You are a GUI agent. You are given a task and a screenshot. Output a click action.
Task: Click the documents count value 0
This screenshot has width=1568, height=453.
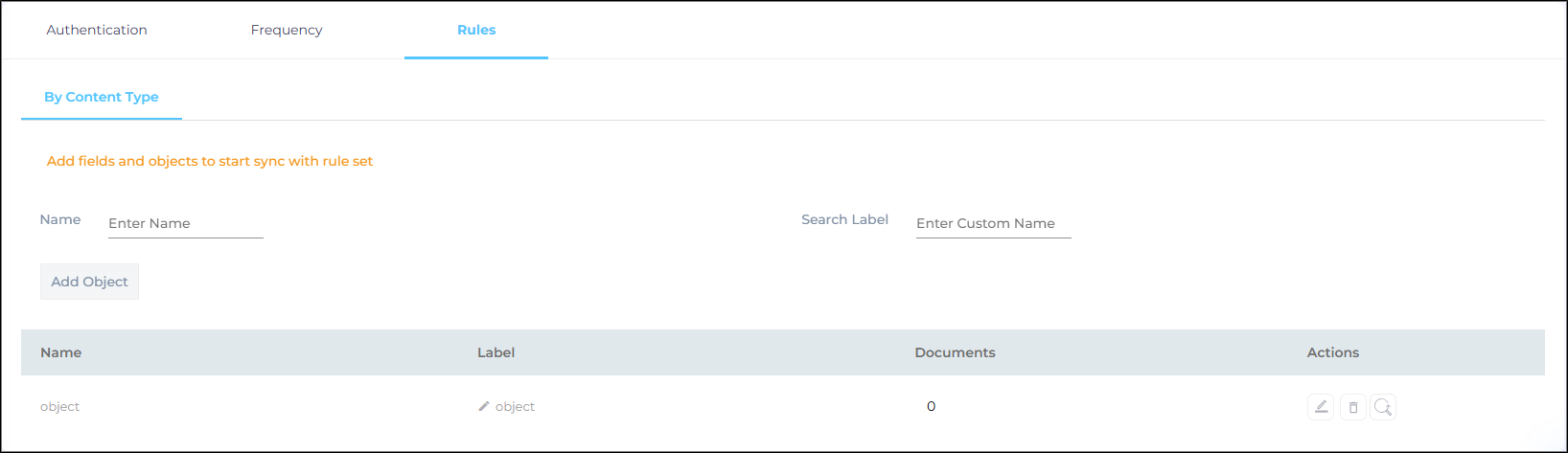pos(931,406)
